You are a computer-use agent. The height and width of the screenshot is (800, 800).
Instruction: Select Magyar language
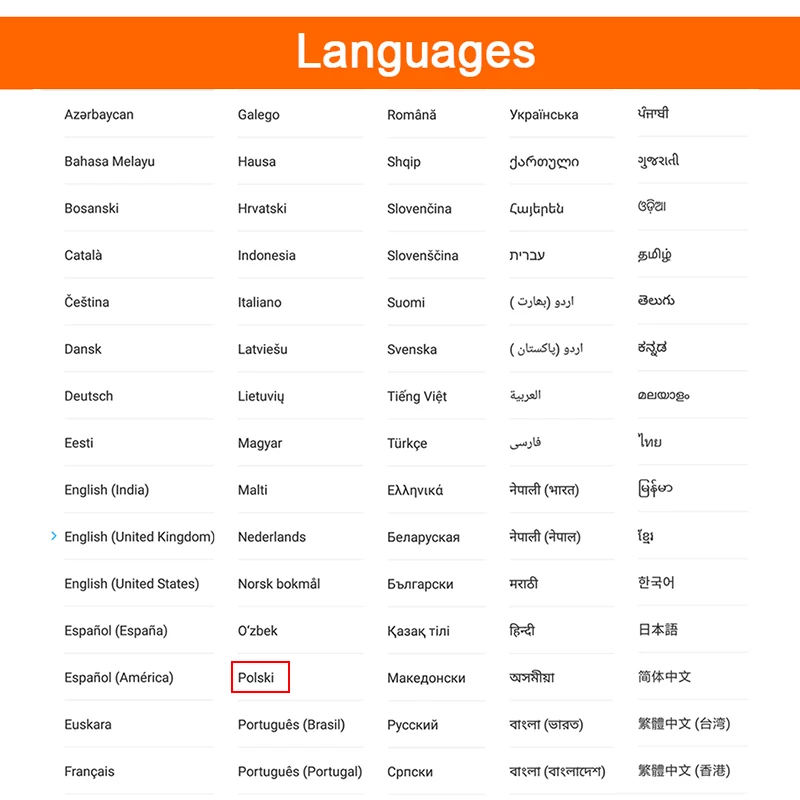260,443
